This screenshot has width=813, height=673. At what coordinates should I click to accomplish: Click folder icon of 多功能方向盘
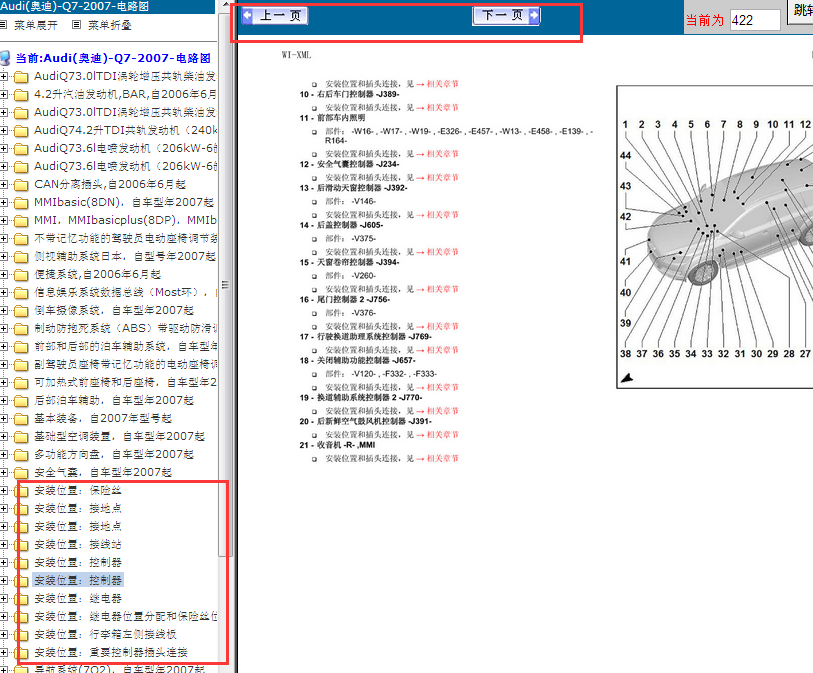tap(21, 455)
